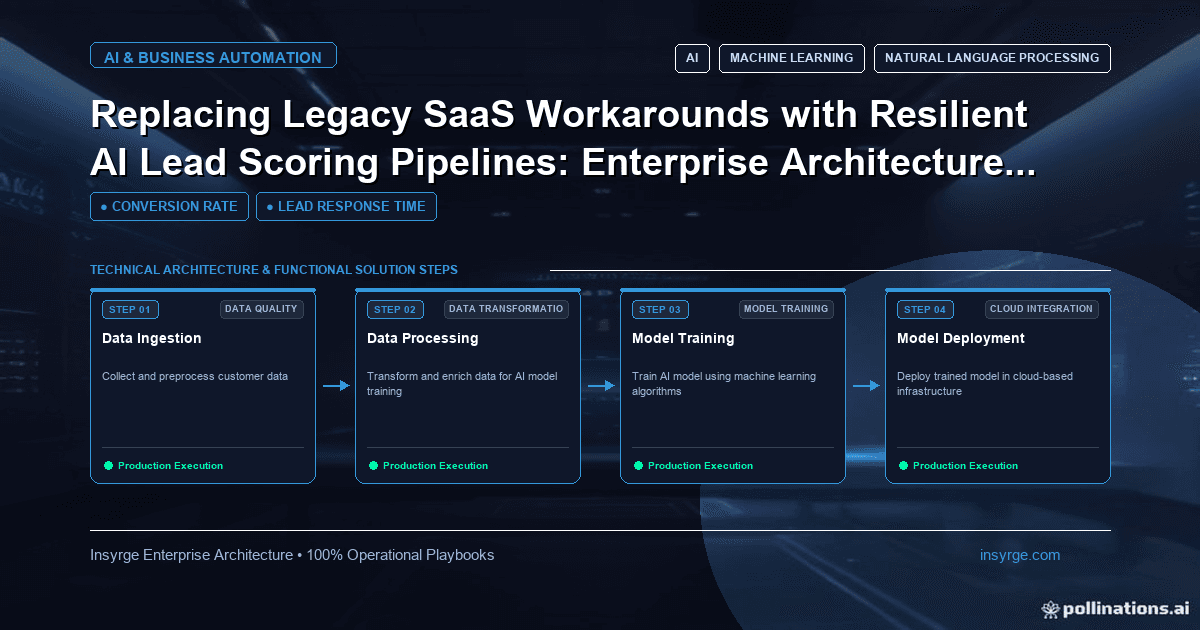Click the green status dot in Data Ingestion card
1200x630 pixels.
point(108,465)
